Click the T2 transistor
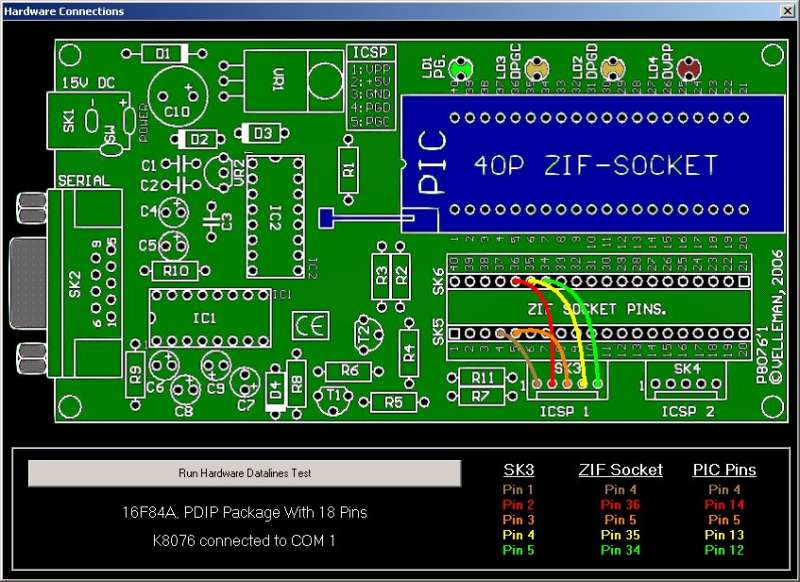 [367, 334]
